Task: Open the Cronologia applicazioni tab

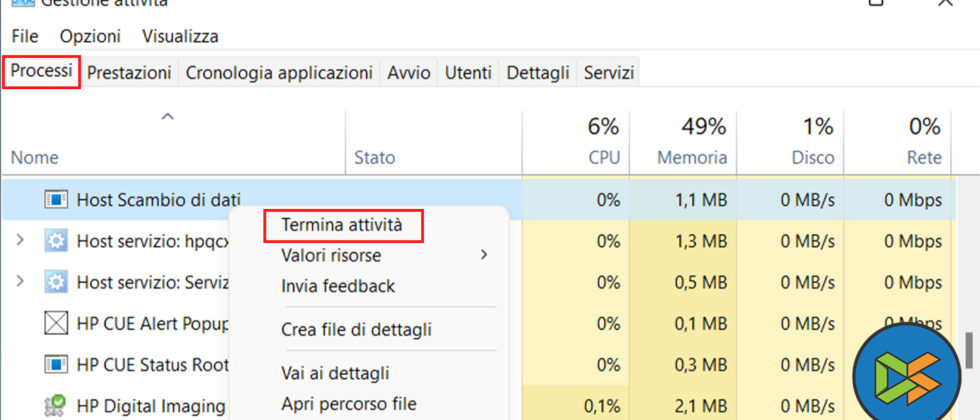Action: point(279,73)
